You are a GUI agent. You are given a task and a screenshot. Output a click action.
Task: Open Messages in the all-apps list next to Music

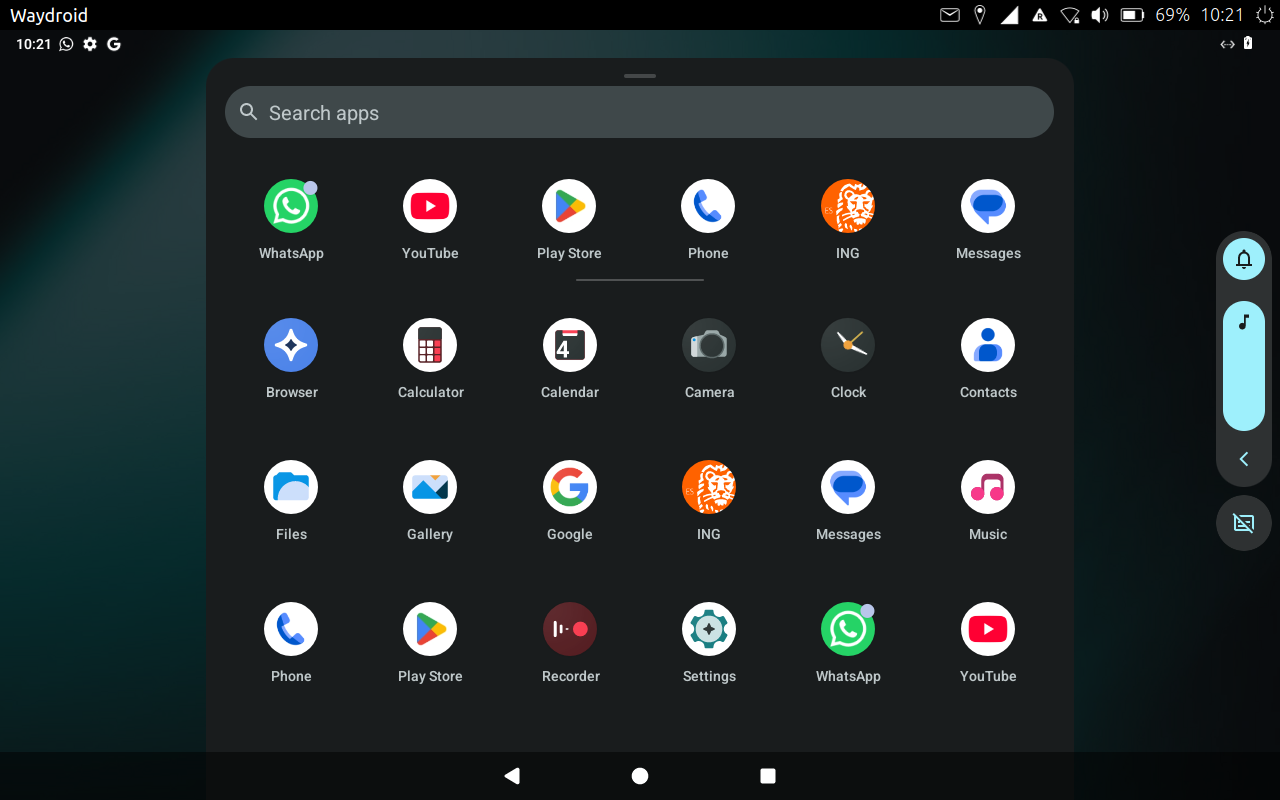click(848, 488)
